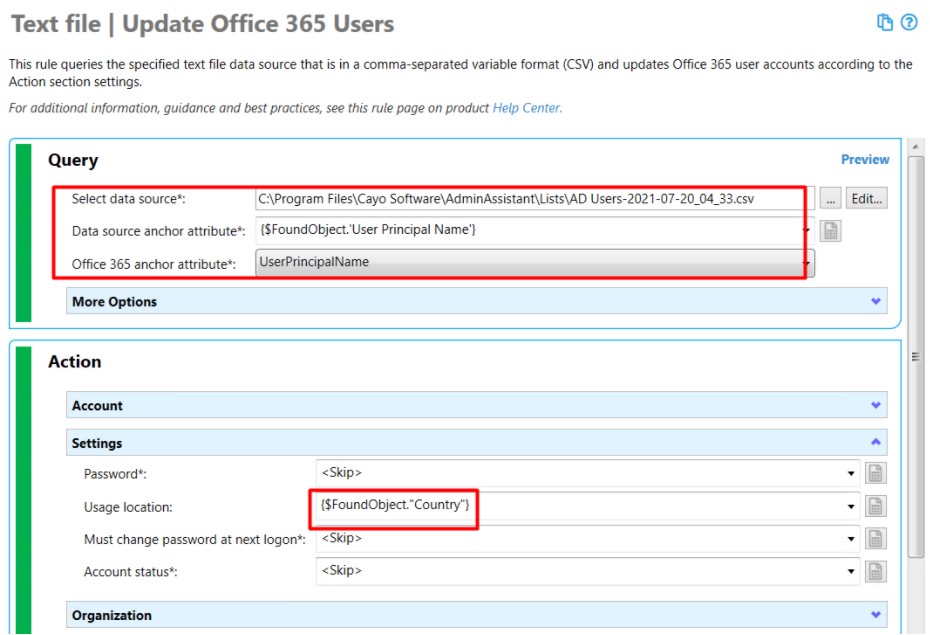Click the 'Office 365 anchor attribute*:' label
The height and width of the screenshot is (635, 930).
pos(154,264)
